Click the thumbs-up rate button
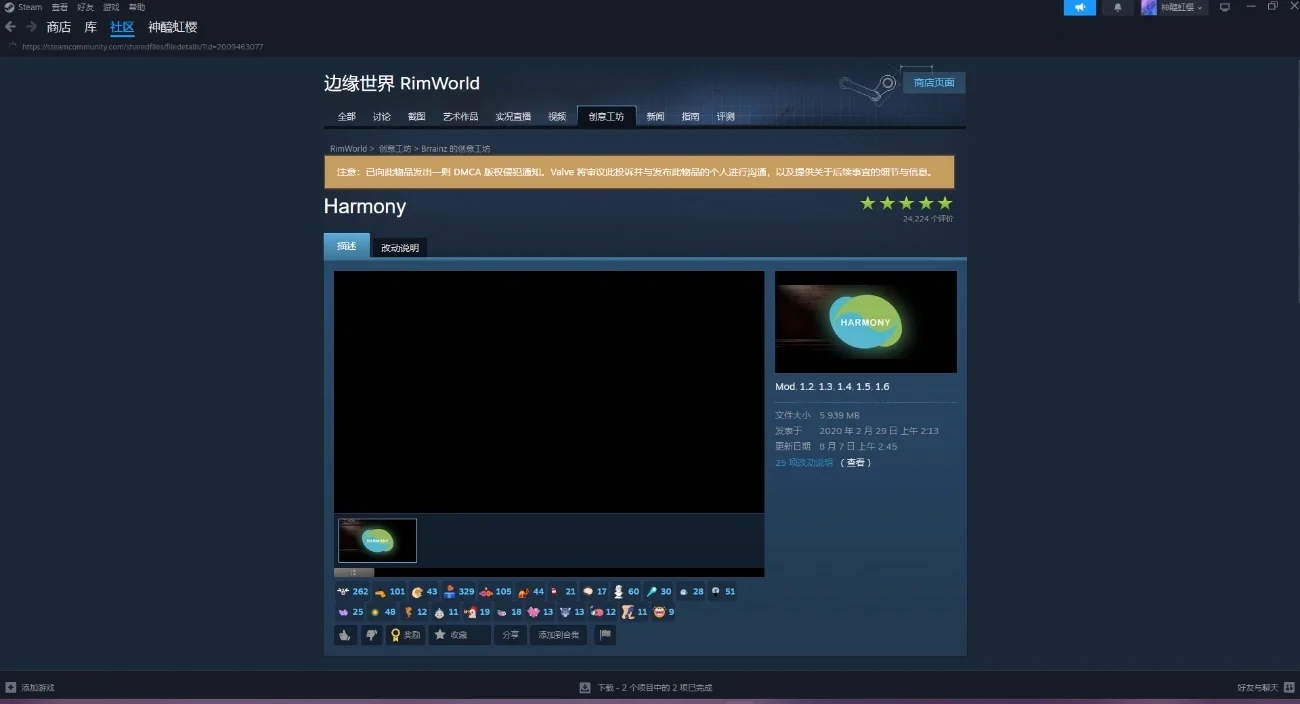This screenshot has height=704, width=1300. tap(345, 635)
